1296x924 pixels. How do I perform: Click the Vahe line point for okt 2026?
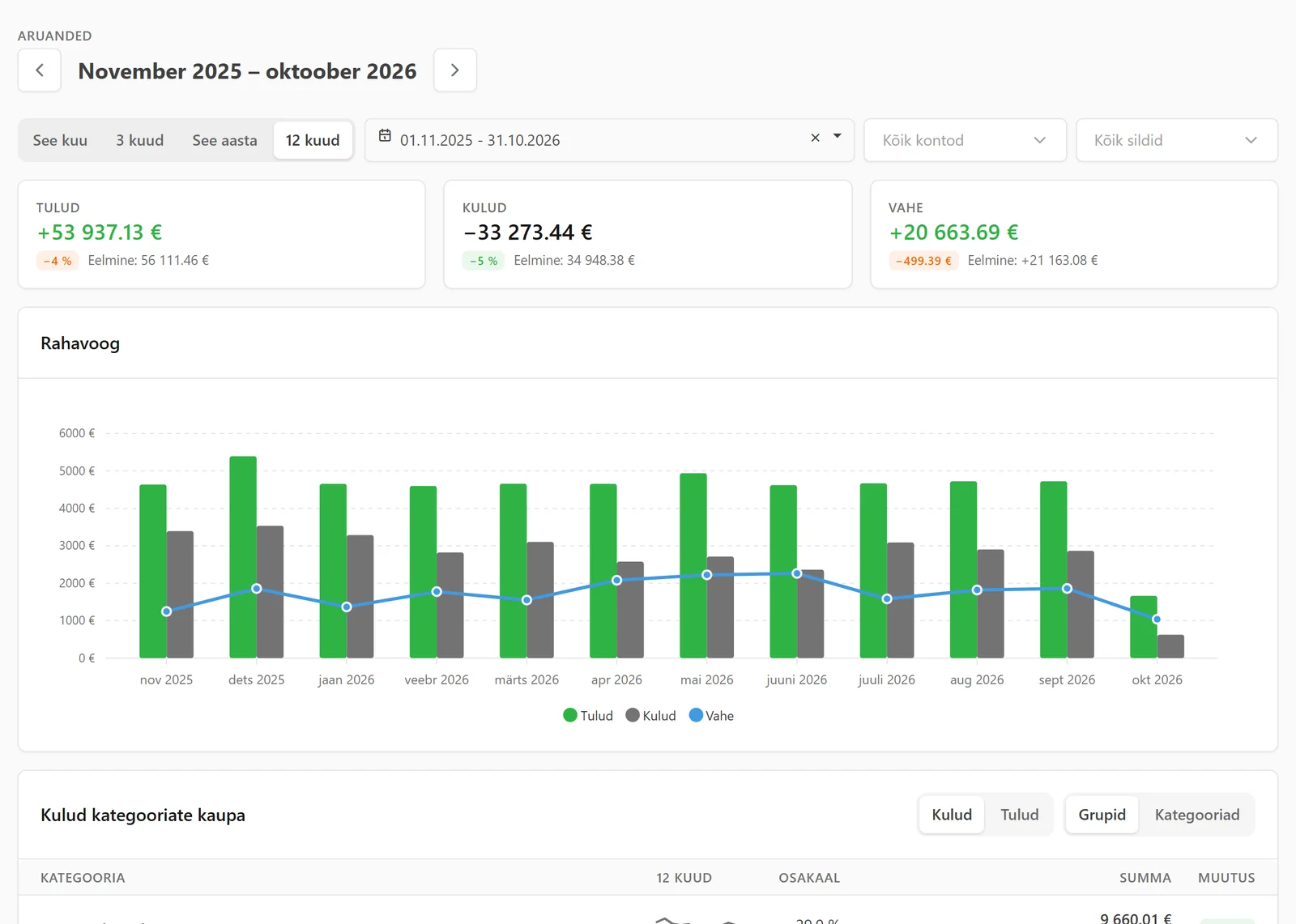point(1157,620)
